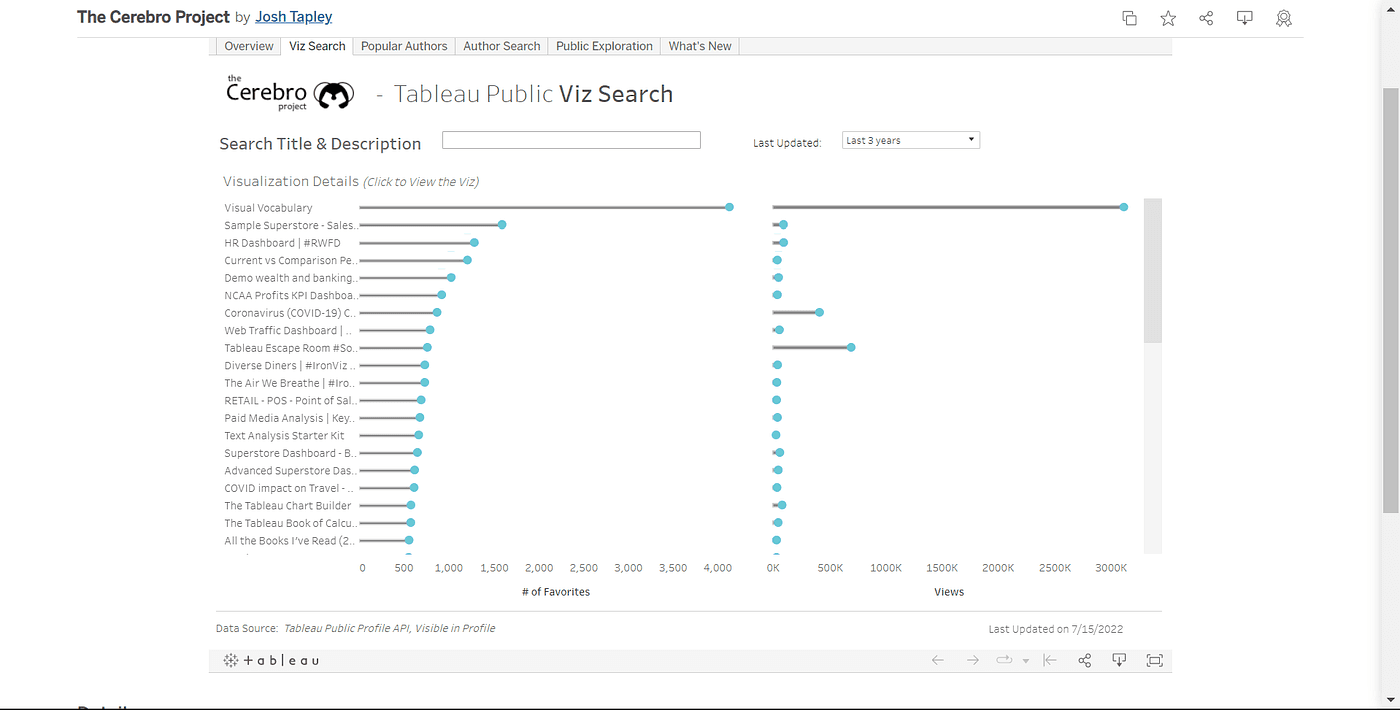Select the Tableau Escape Room row
This screenshot has height=710, width=1400.
(x=290, y=348)
